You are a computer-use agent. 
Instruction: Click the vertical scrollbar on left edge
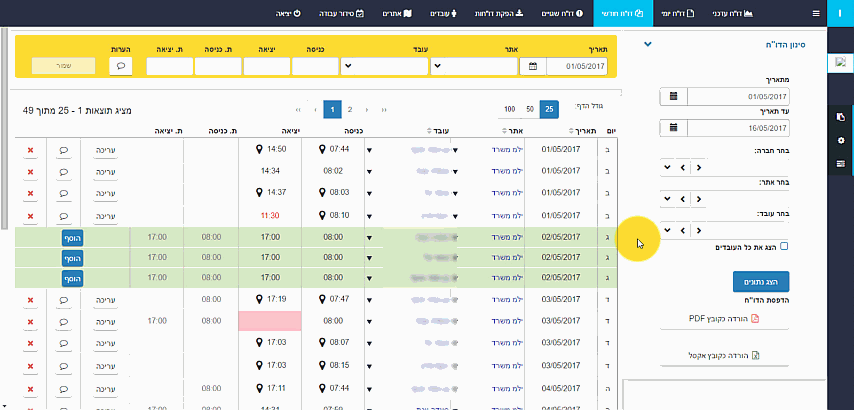point(5,128)
